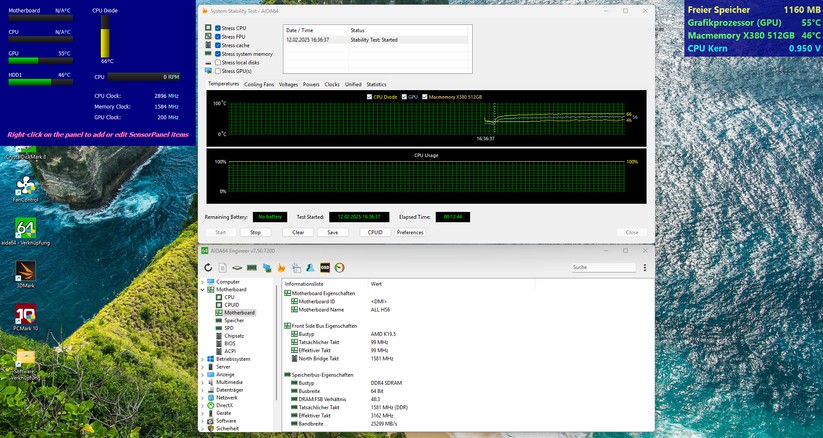823x438 pixels.
Task: Expand the Betriebssystem tree node
Action: pyautogui.click(x=203, y=359)
